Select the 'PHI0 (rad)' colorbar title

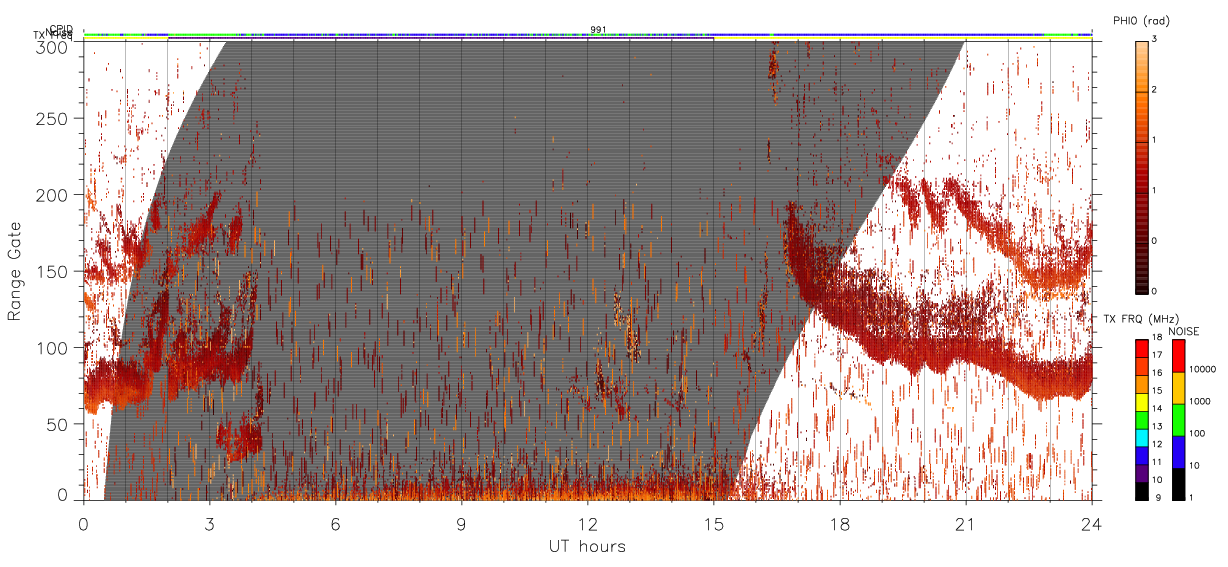pyautogui.click(x=1140, y=21)
